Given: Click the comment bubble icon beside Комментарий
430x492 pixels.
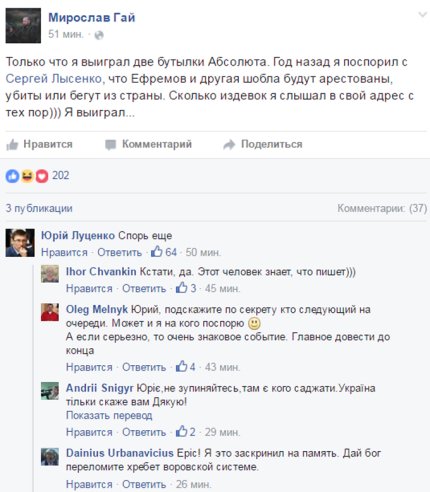Looking at the screenshot, I should 110,145.
